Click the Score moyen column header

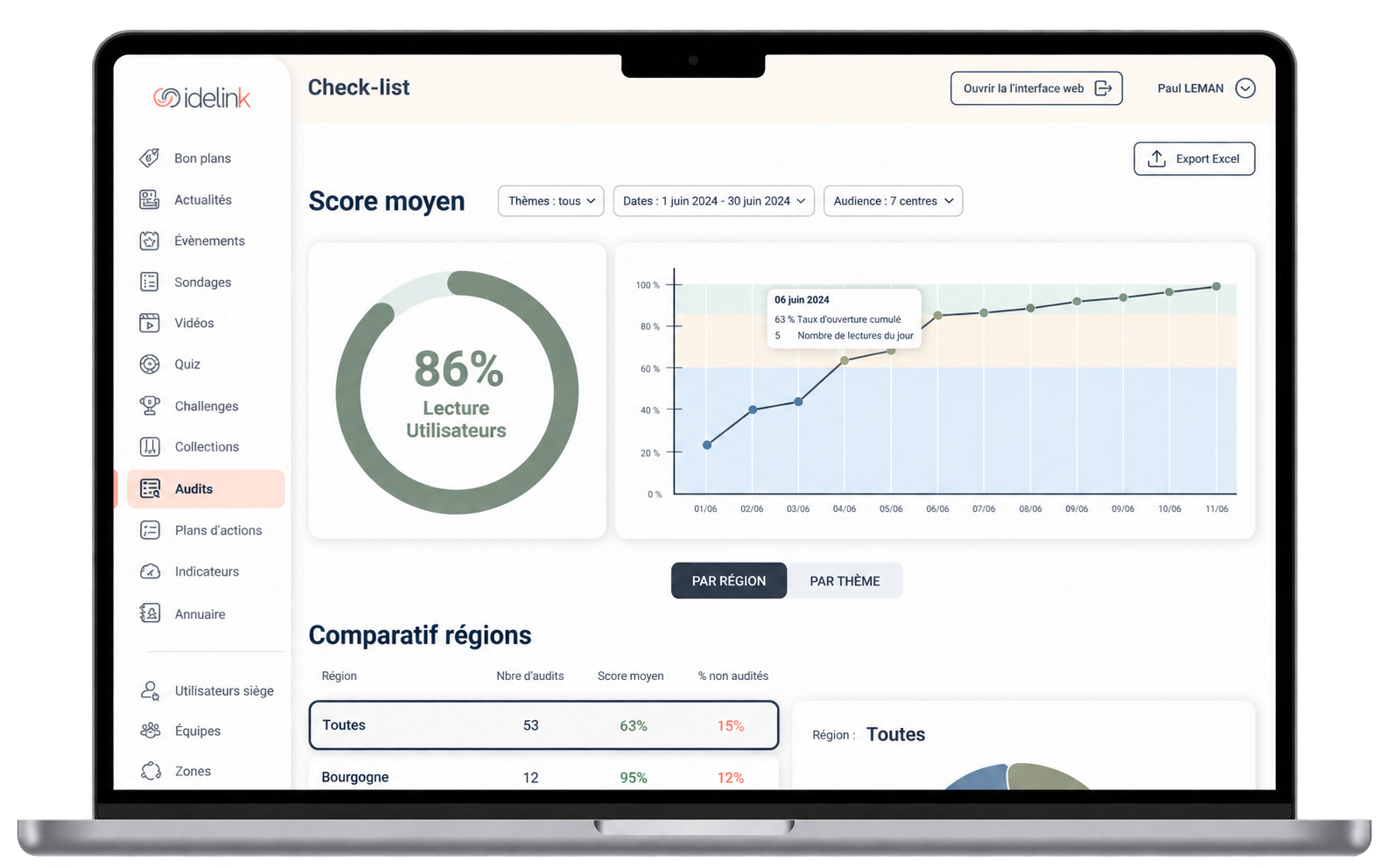point(631,676)
